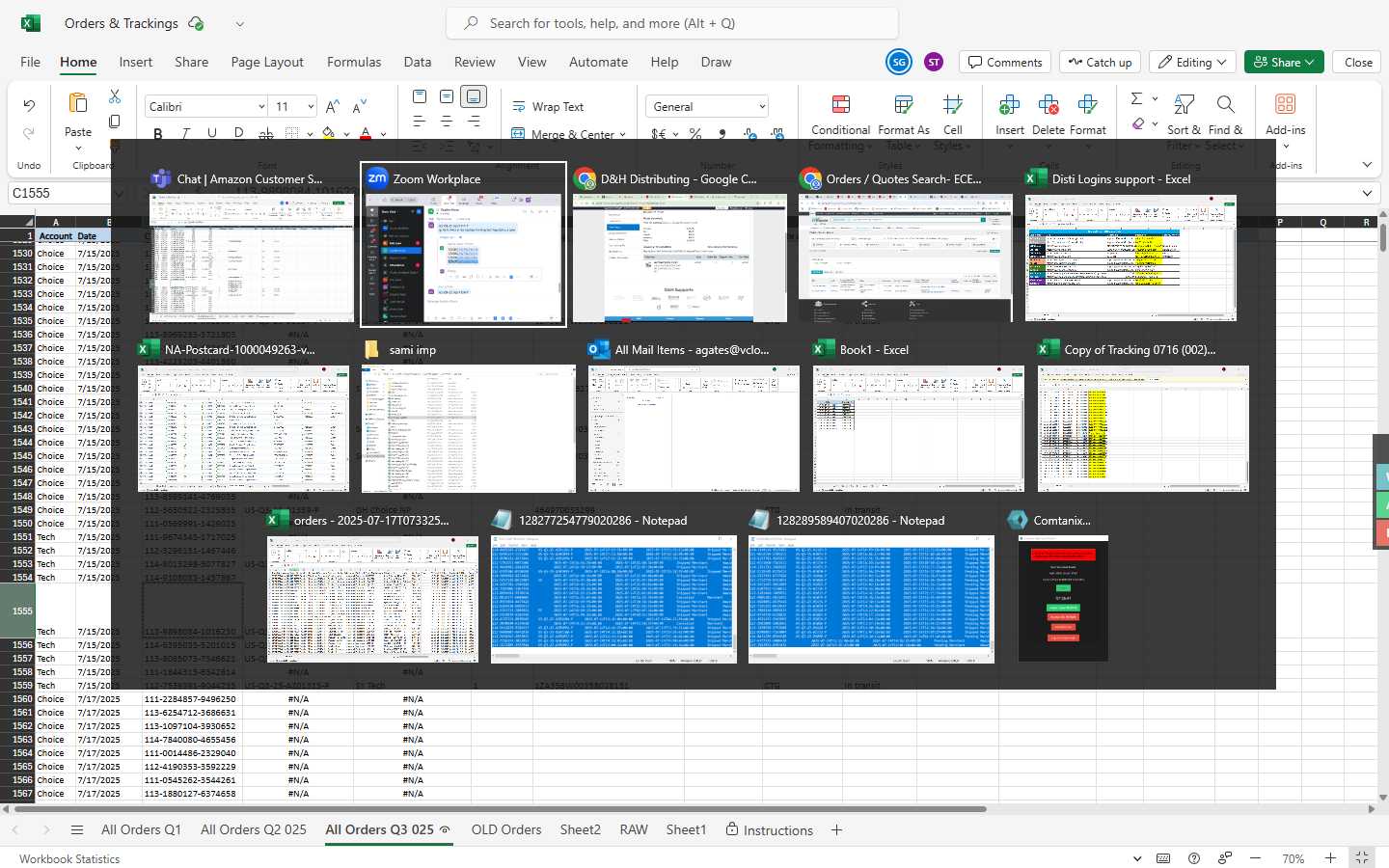
Task: Apply percent style number format
Action: coord(695,134)
